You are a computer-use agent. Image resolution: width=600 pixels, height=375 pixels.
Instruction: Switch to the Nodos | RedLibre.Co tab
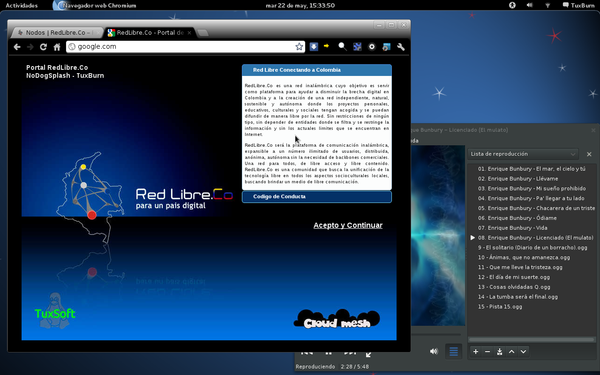(x=57, y=33)
